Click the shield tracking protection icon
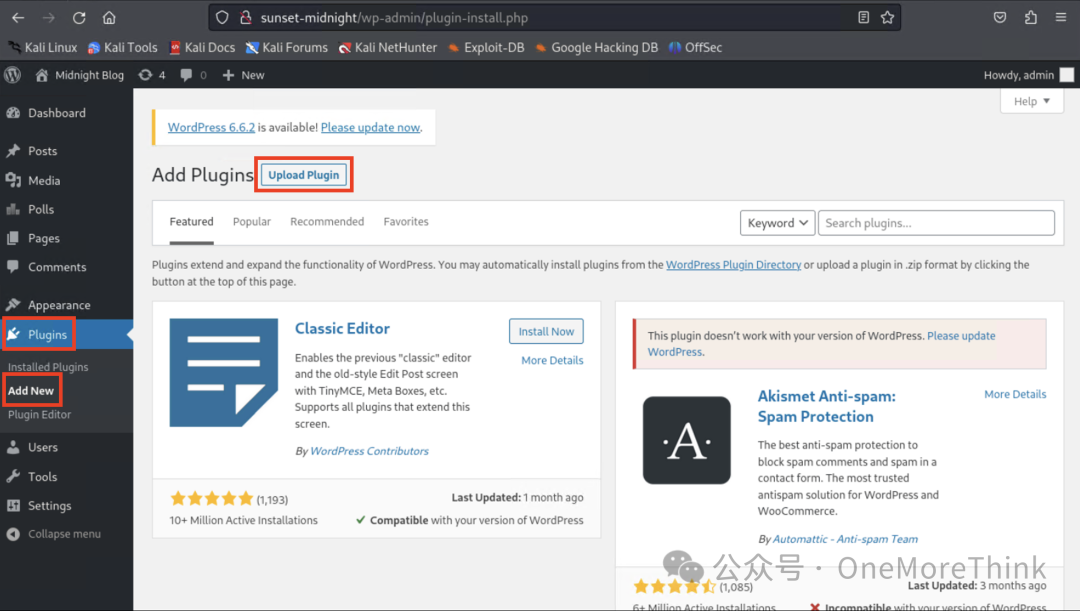Image resolution: width=1080 pixels, height=611 pixels. [222, 18]
